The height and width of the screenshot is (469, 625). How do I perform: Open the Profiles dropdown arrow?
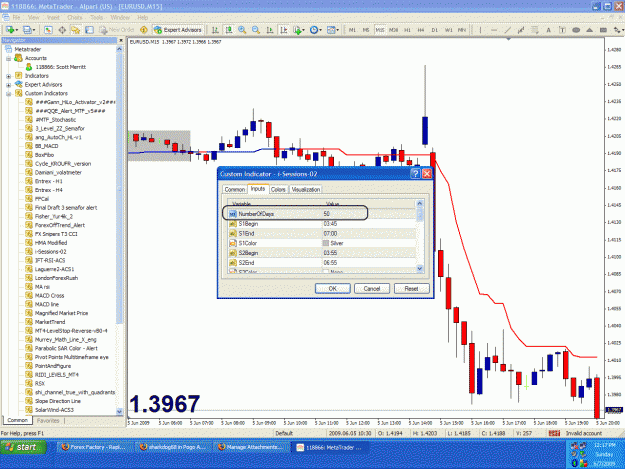34,30
